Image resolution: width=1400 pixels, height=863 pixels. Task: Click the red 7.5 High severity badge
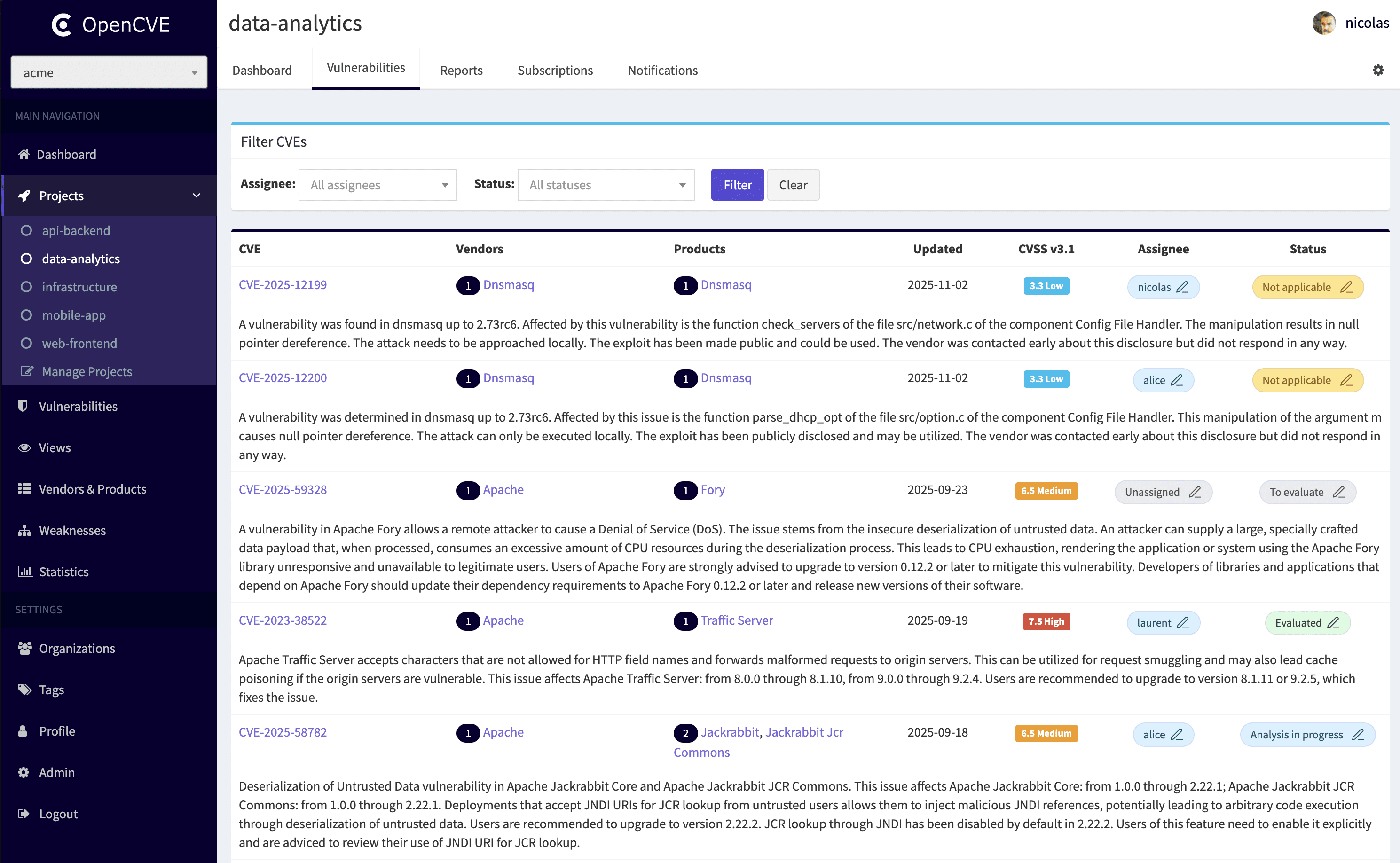pyautogui.click(x=1046, y=621)
